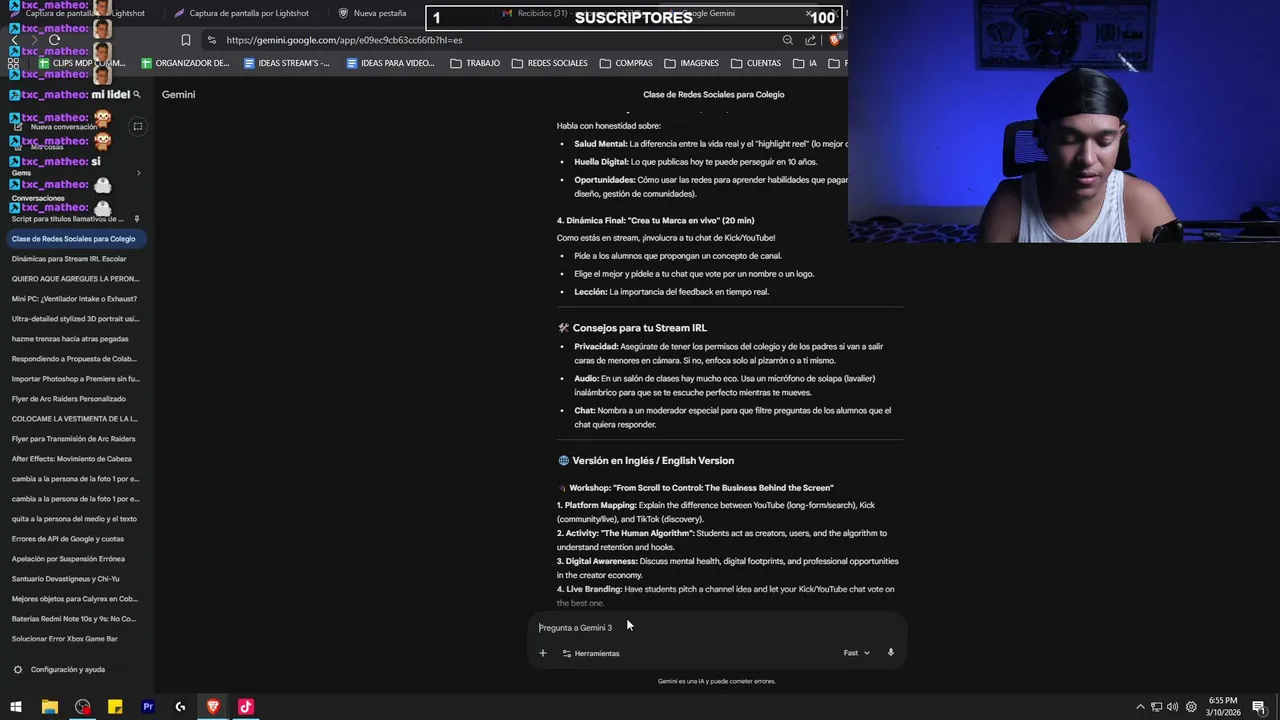
Task: Show hidden system tray icons chevron
Action: click(x=1140, y=707)
